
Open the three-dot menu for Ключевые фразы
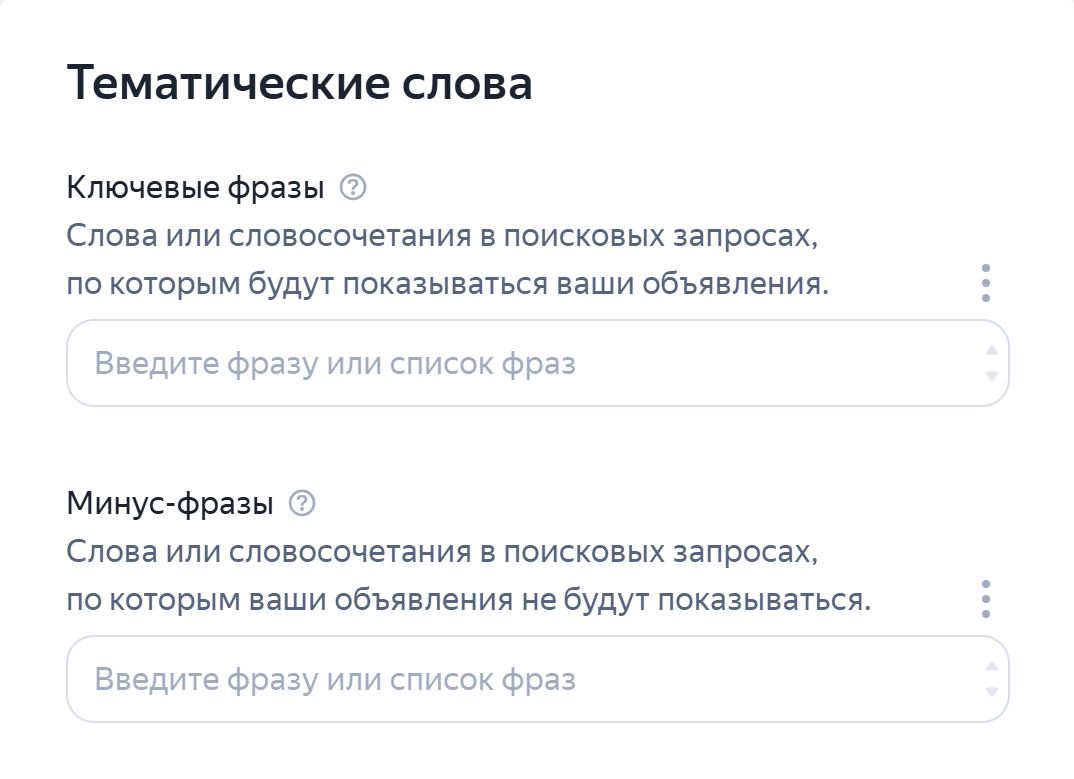pos(986,283)
